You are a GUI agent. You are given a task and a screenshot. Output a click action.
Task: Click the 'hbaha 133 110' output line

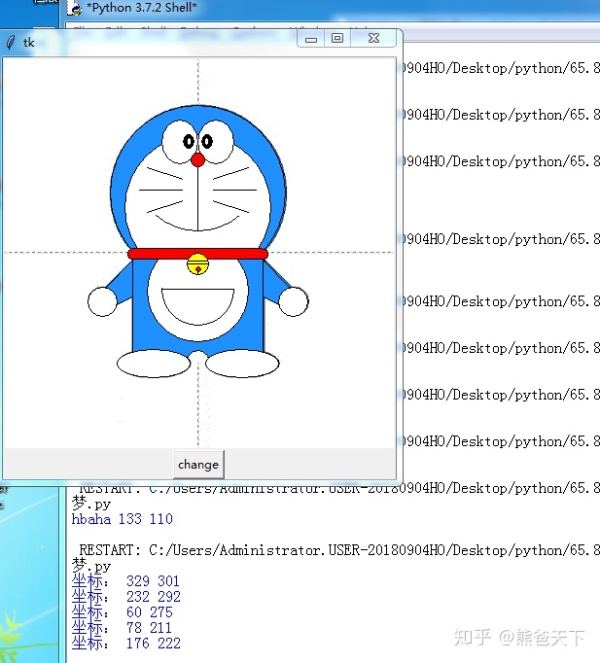click(x=122, y=519)
